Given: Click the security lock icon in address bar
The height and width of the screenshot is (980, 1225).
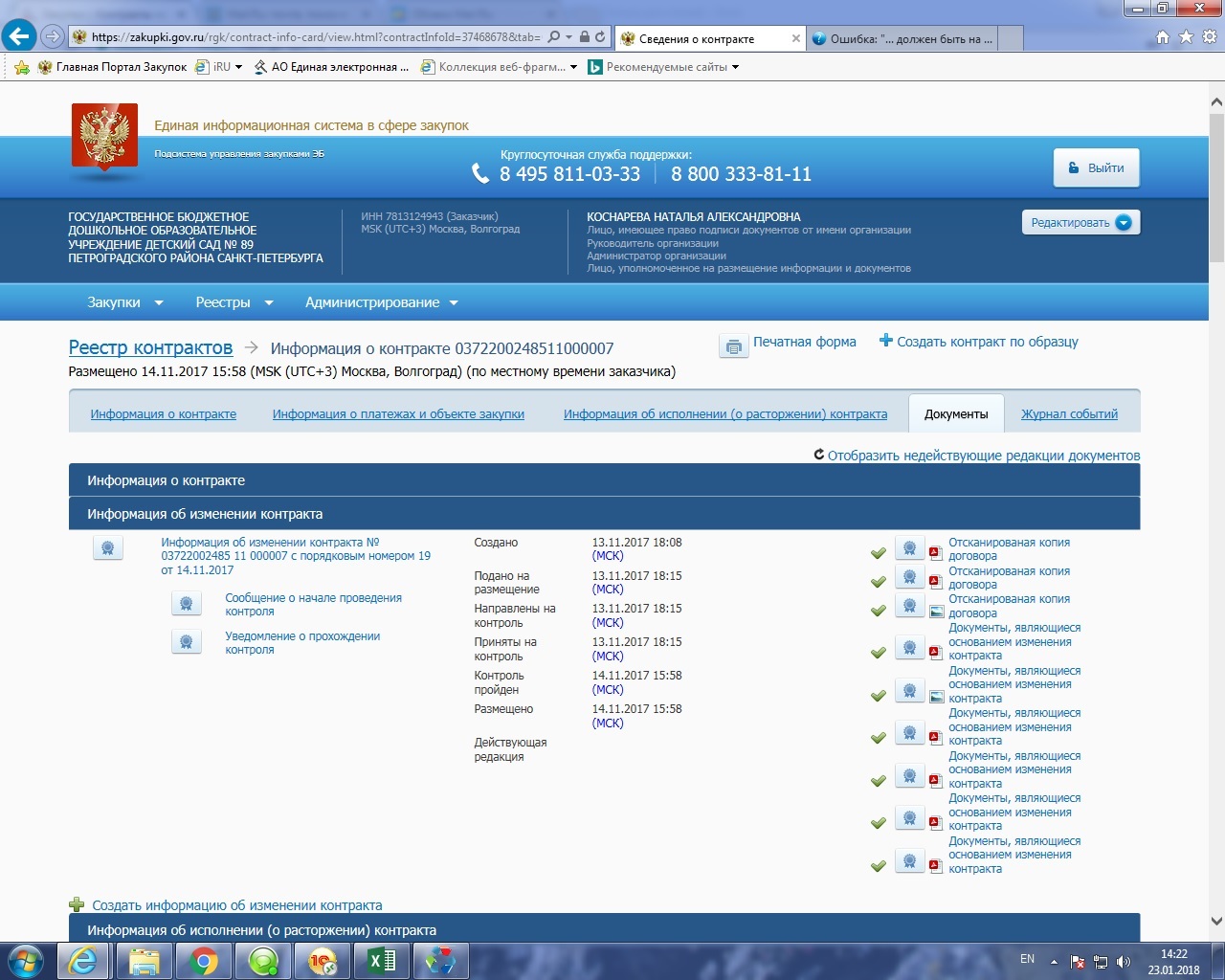Looking at the screenshot, I should pos(584,37).
